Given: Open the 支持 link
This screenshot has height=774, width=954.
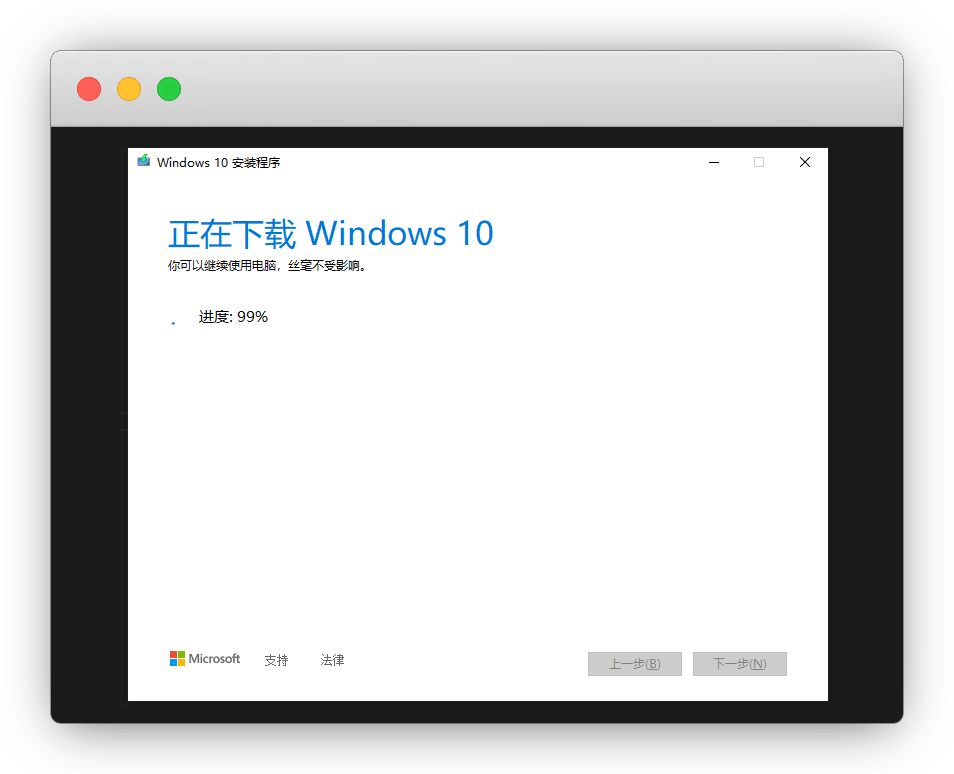Looking at the screenshot, I should point(276,660).
